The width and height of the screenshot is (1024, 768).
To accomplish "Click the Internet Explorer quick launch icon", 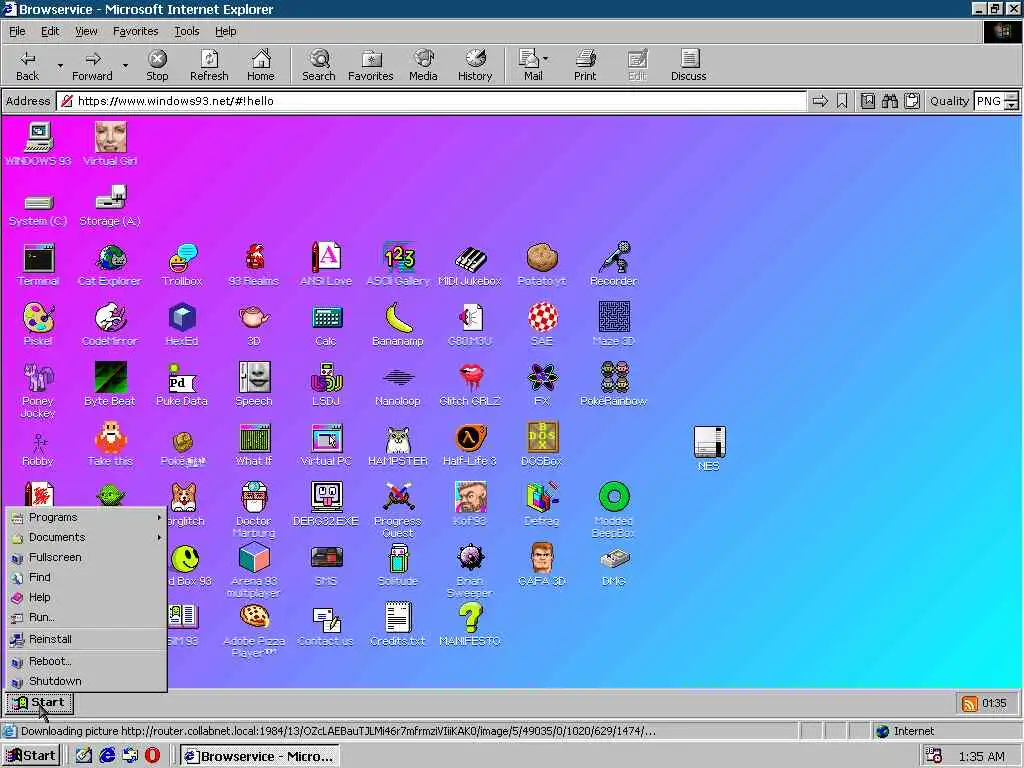I will point(107,756).
